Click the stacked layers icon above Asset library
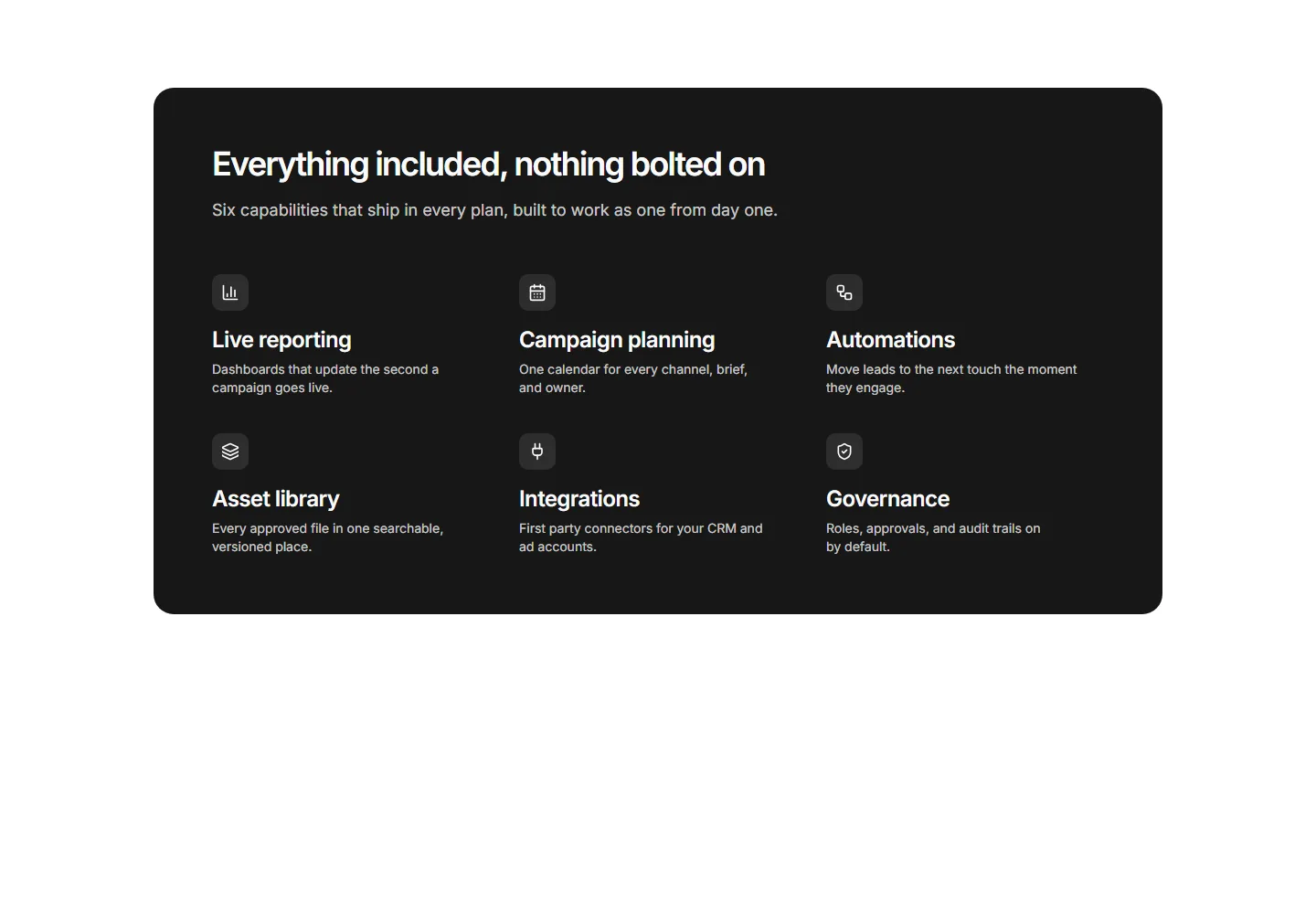The height and width of the screenshot is (914, 1316). click(230, 452)
